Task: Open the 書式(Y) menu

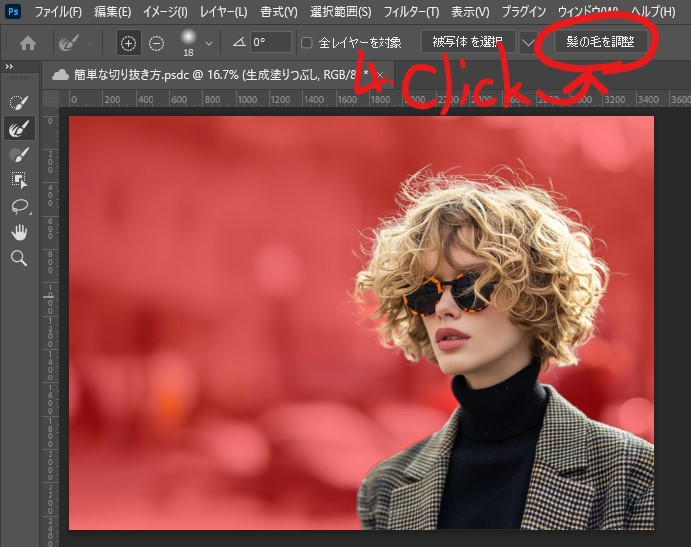Action: click(279, 12)
